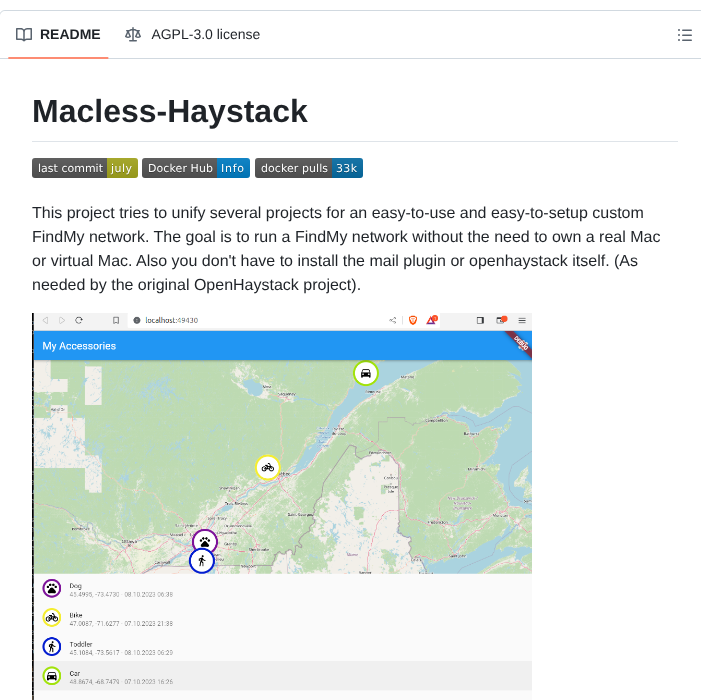The height and width of the screenshot is (700, 701).
Task: Click the browser reload icon in screenshot
Action: (79, 320)
